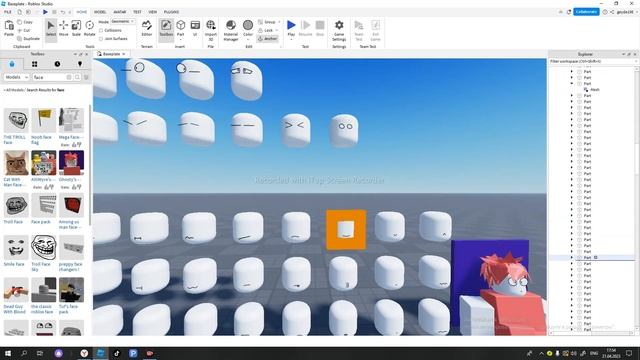Select the Select tool in ribbon
This screenshot has height=360, width=640.
tap(51, 29)
